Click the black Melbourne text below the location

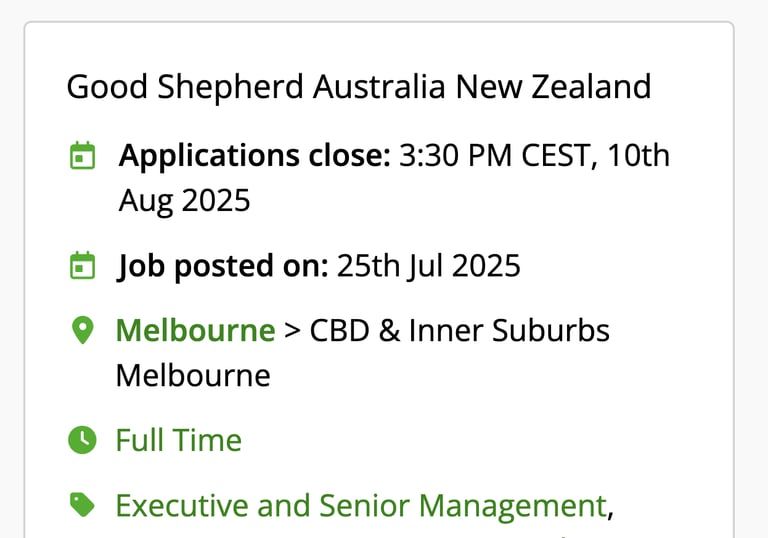(x=193, y=375)
